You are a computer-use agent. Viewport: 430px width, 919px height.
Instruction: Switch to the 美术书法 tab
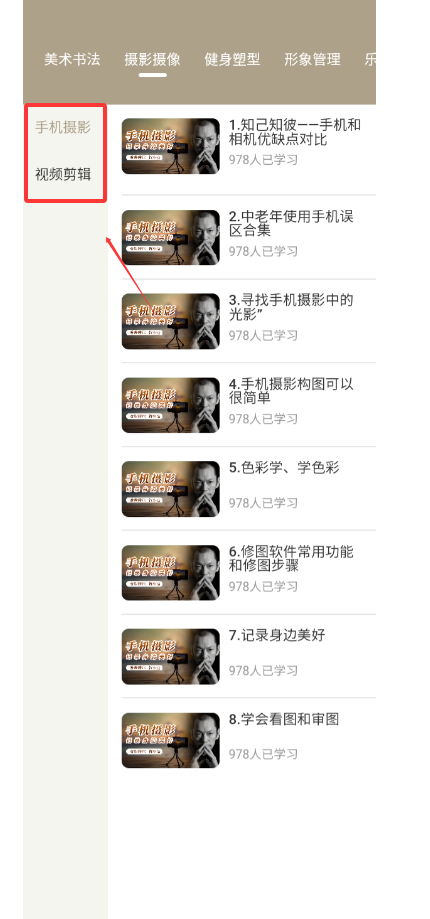[x=72, y=59]
